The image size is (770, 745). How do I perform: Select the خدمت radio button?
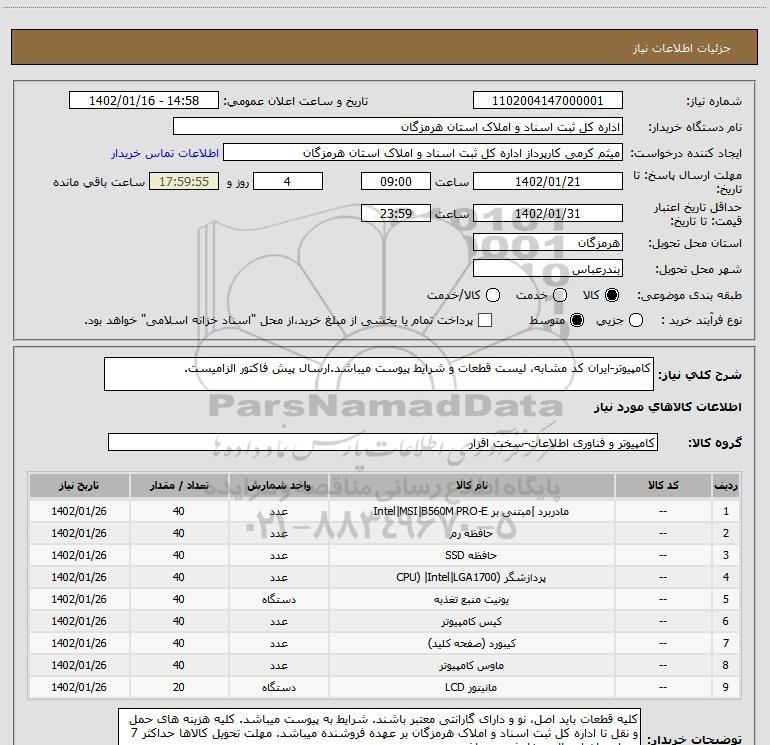560,295
